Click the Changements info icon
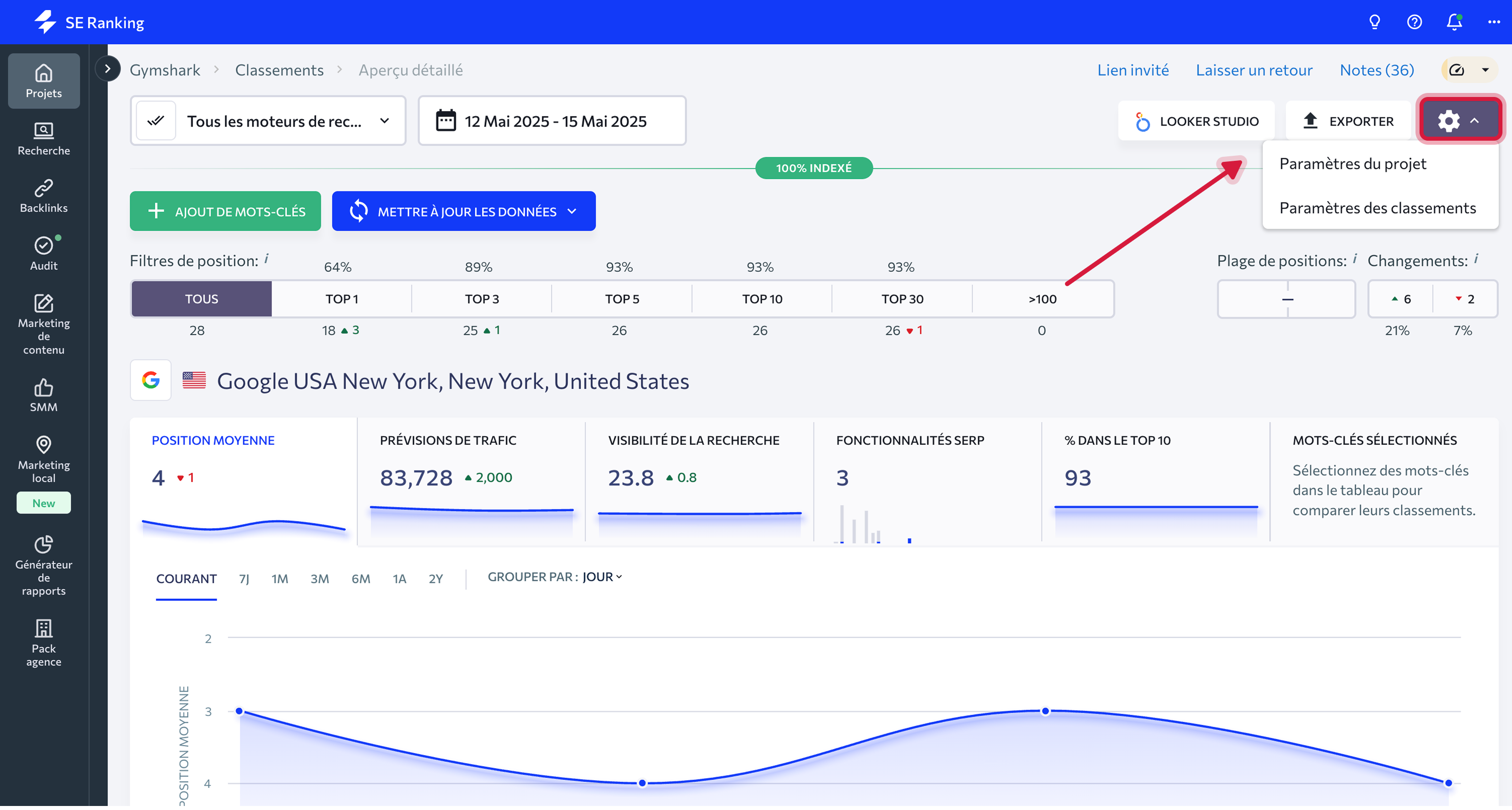The width and height of the screenshot is (1512, 810). pyautogui.click(x=1476, y=259)
